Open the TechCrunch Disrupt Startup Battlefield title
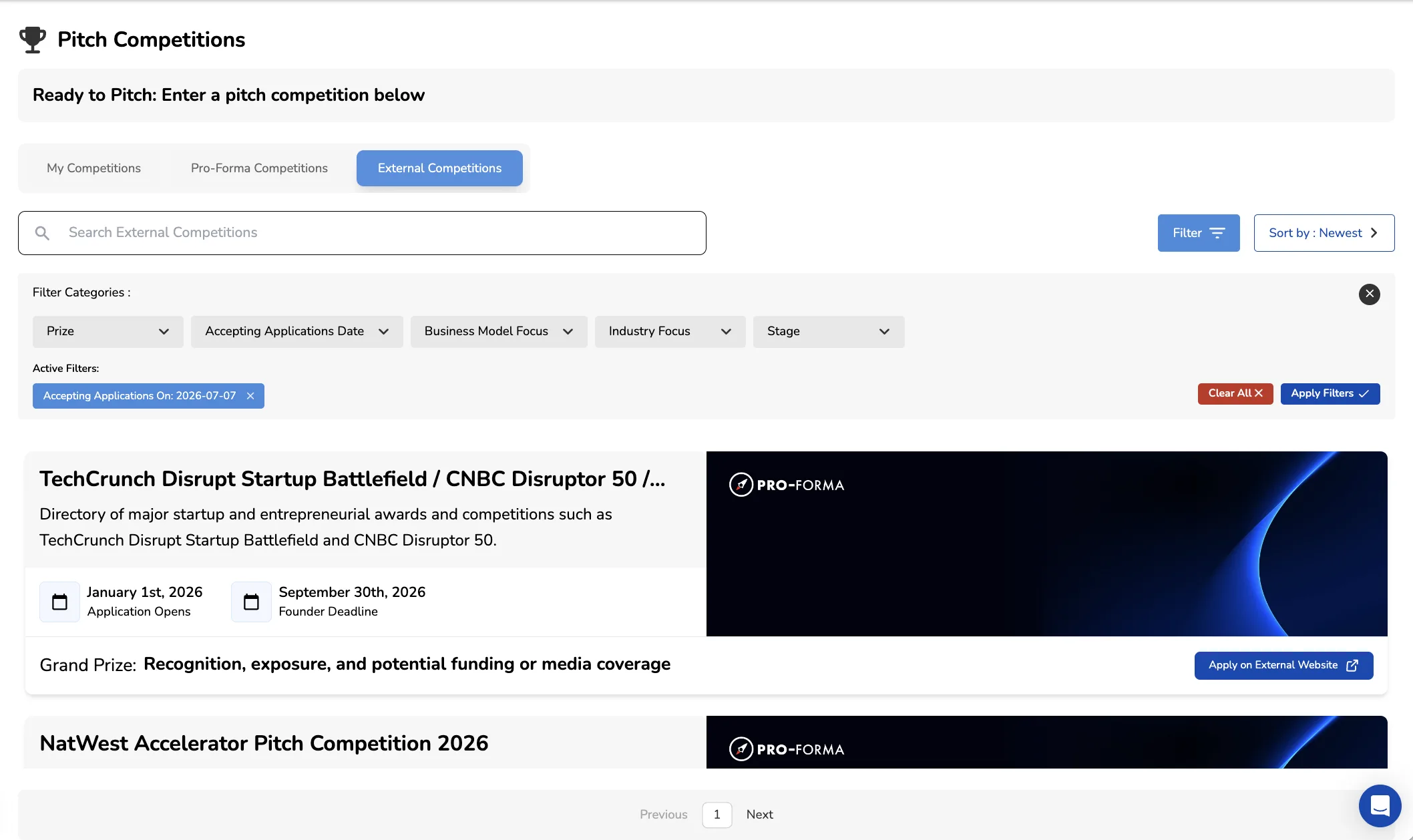The image size is (1413, 840). pos(352,479)
